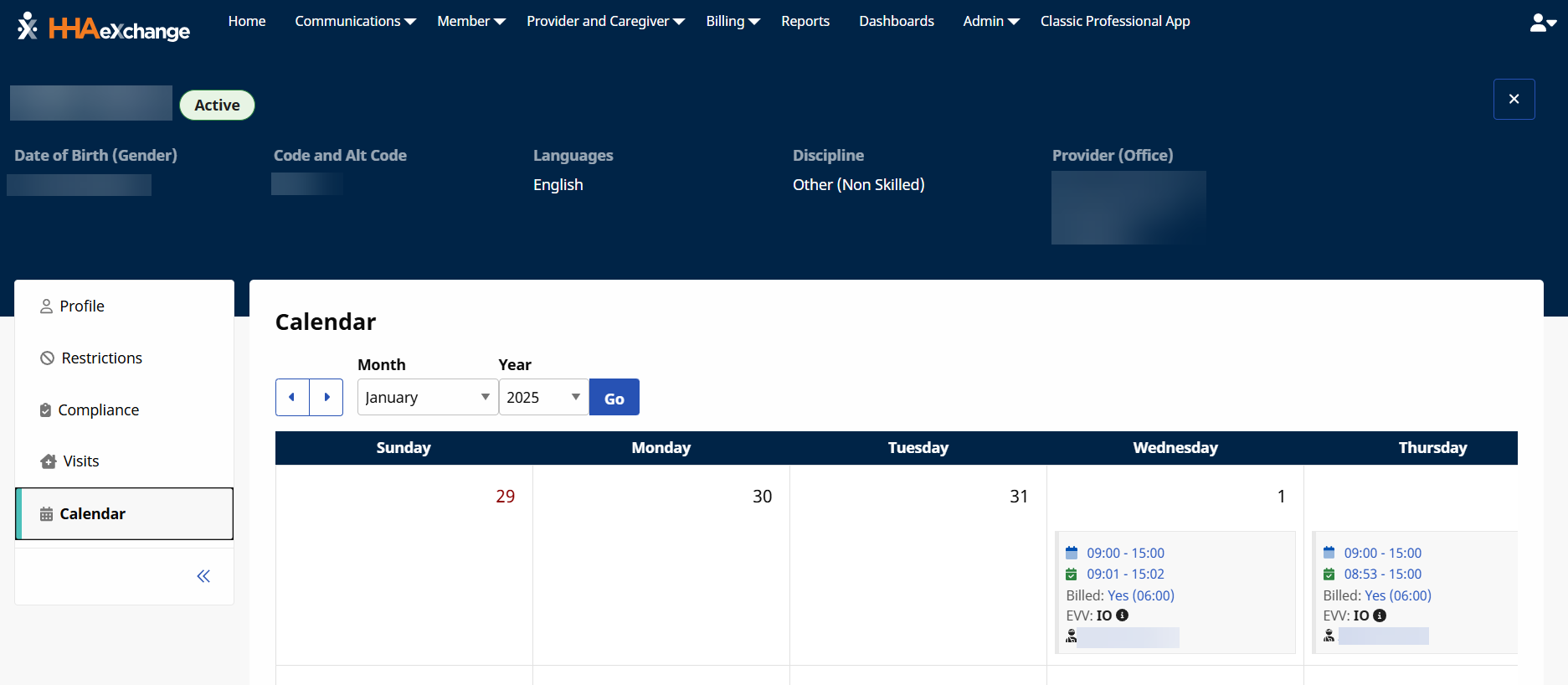The image size is (1568, 685).
Task: Click Wednesday scheduled time calendar icon
Action: pos(1072,553)
